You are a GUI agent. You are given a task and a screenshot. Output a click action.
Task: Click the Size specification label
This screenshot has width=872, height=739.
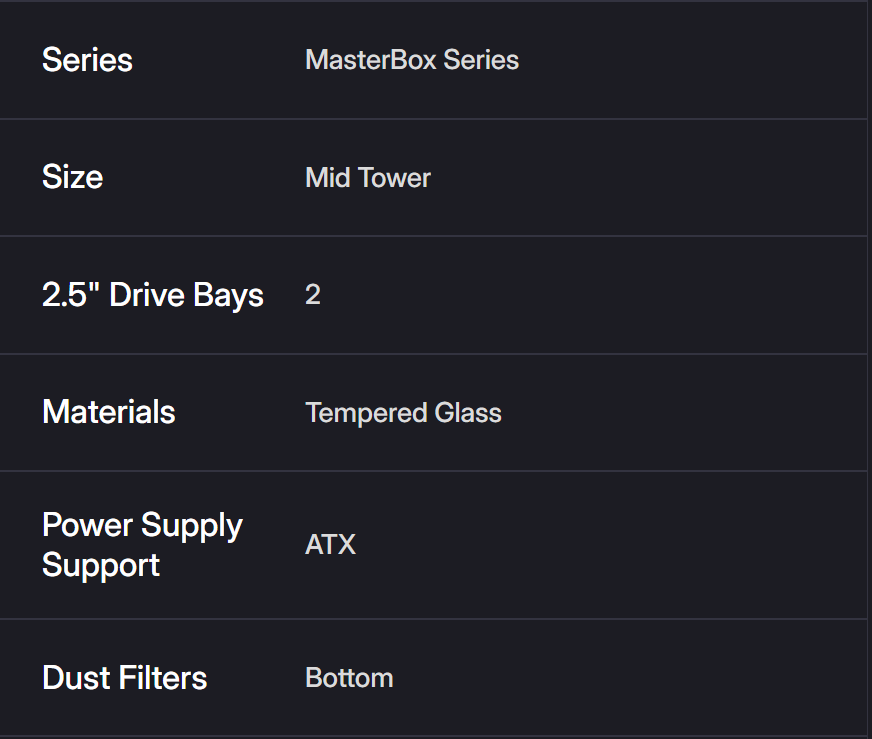point(72,178)
